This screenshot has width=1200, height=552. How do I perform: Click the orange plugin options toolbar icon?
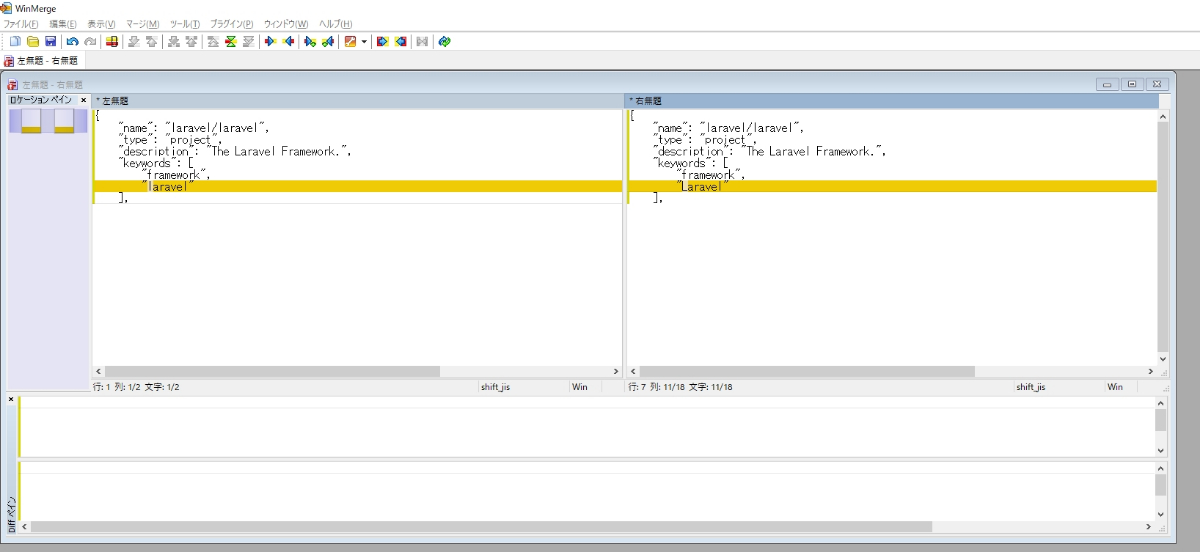tap(350, 41)
